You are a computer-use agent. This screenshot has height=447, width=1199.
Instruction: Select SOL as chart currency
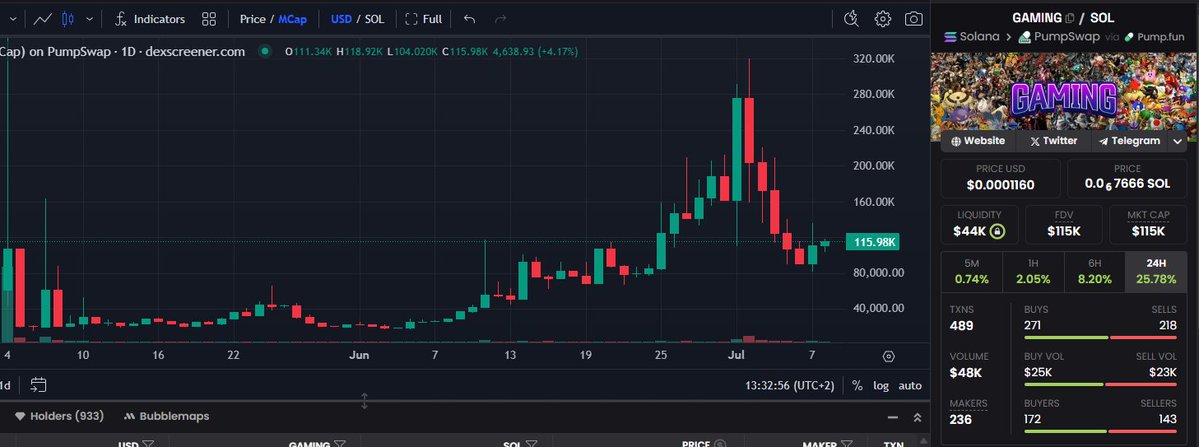(x=375, y=19)
